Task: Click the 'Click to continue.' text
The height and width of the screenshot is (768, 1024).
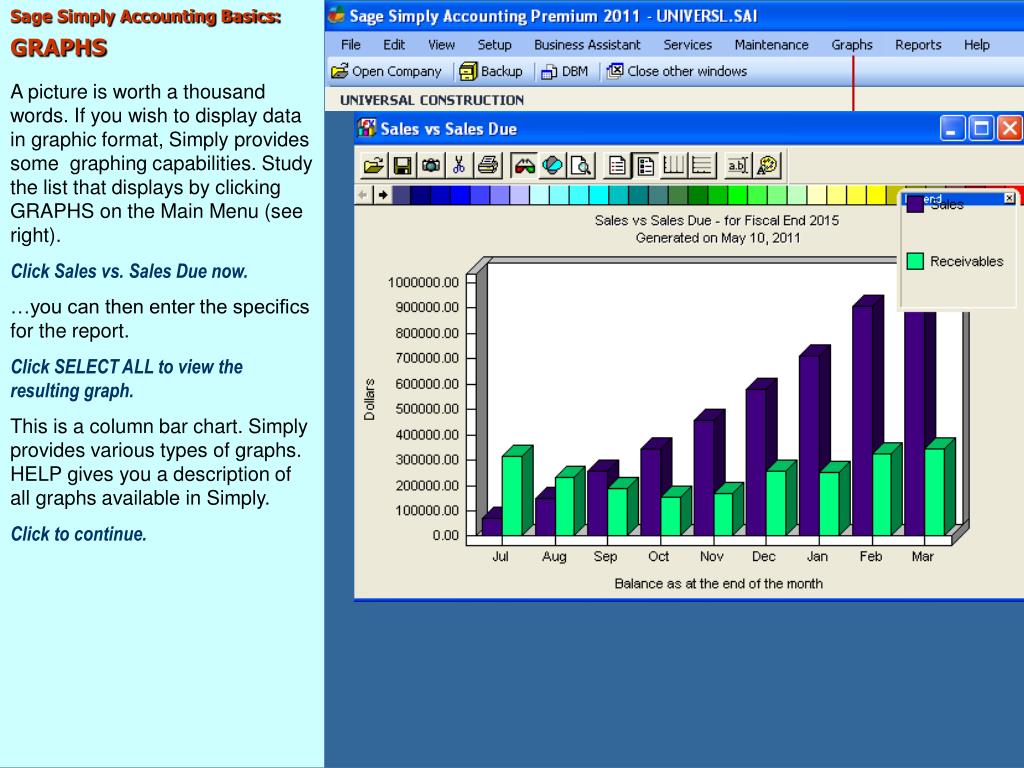Action: [78, 534]
